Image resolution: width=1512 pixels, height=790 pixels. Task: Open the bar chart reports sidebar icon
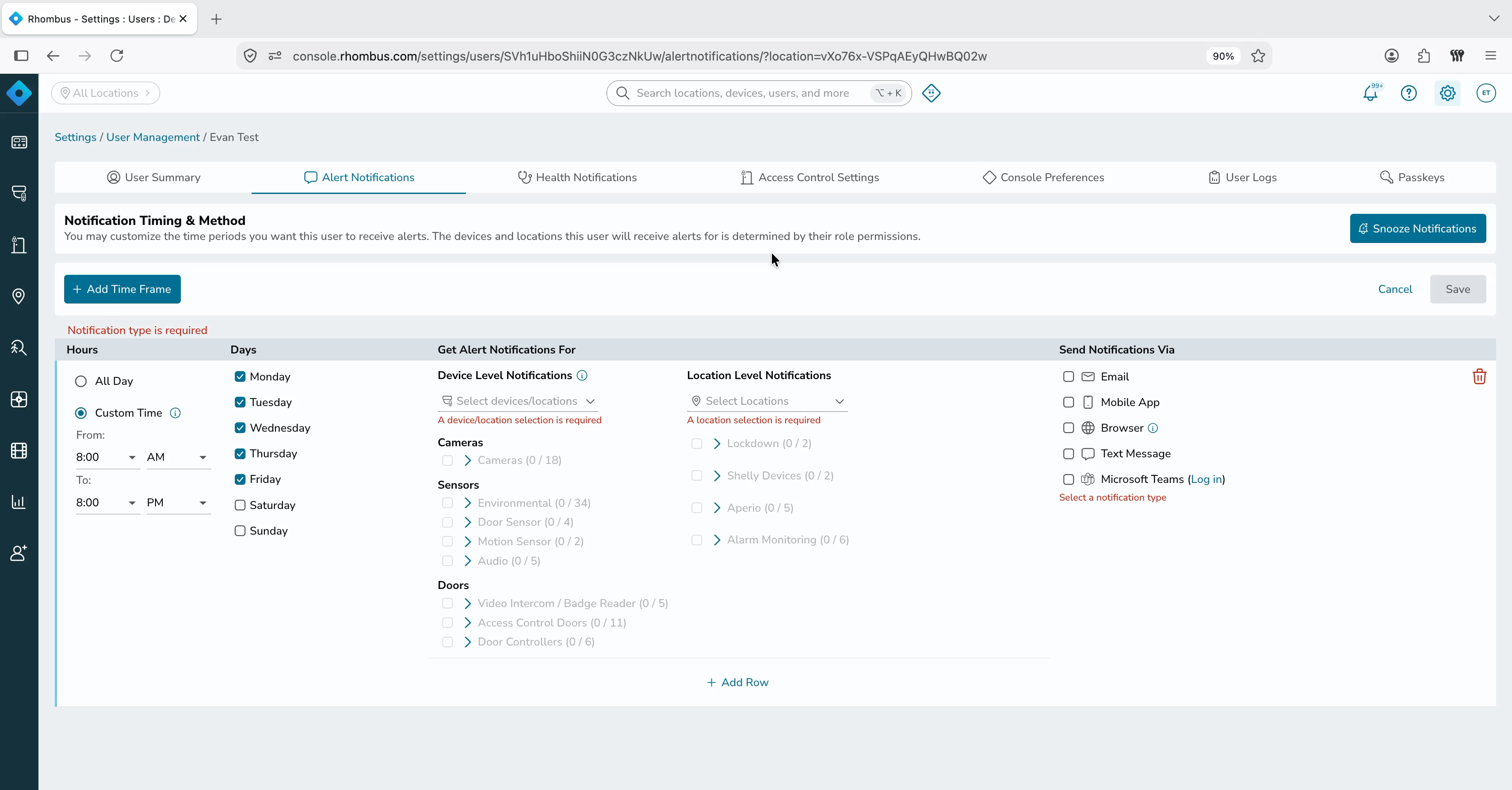[19, 502]
